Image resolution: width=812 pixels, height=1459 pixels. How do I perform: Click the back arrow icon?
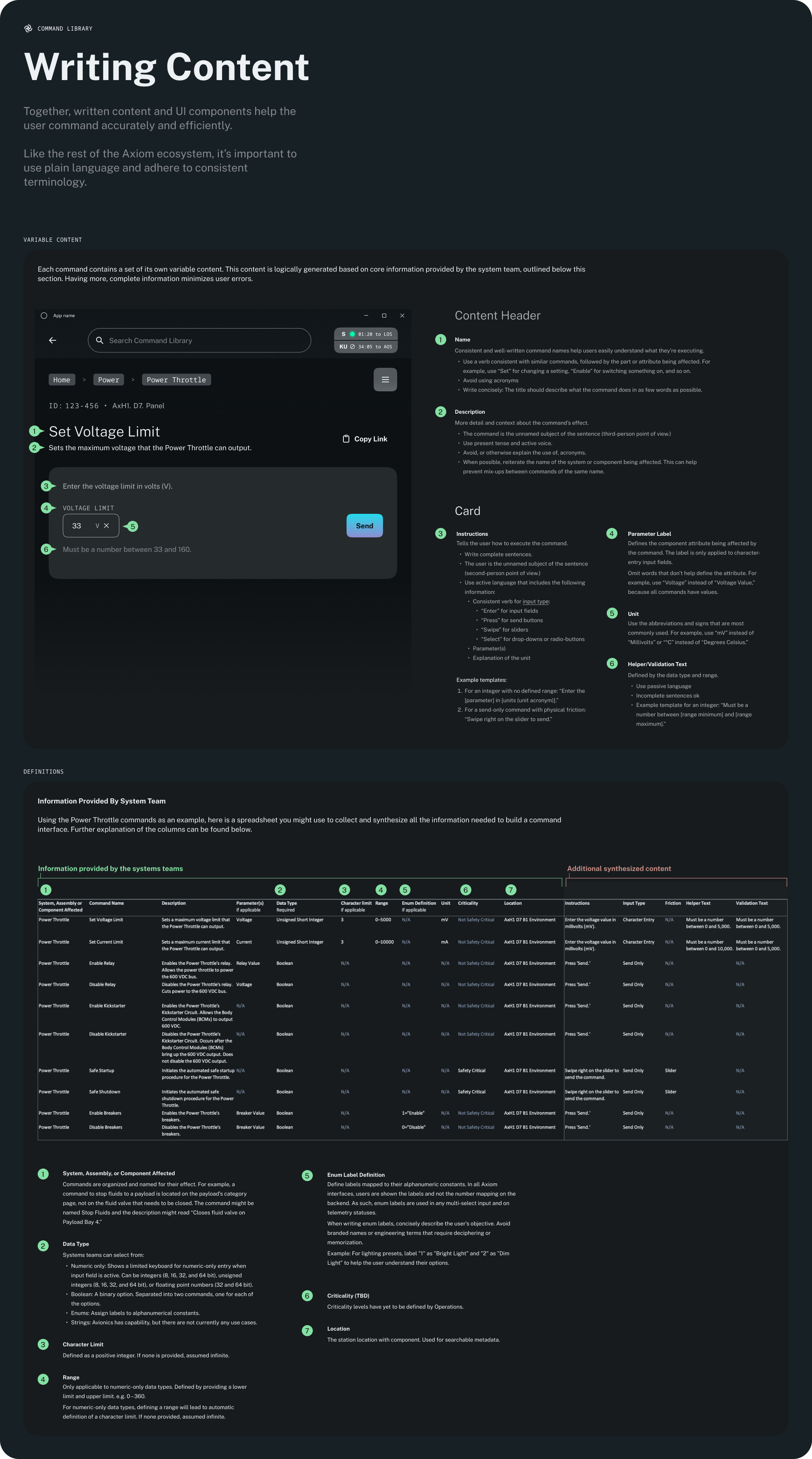(x=53, y=340)
